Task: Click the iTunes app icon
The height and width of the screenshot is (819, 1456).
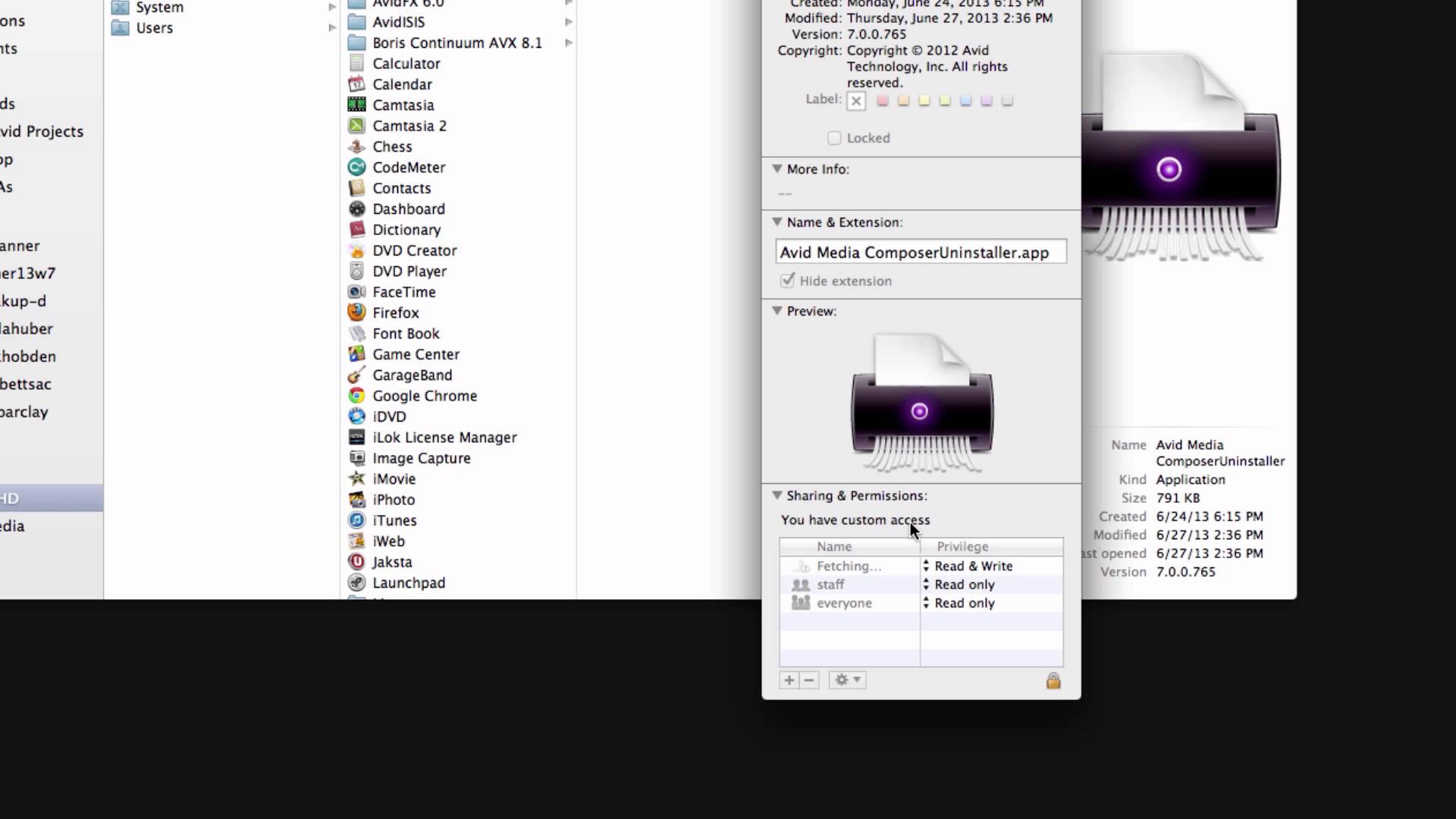Action: 356,520
